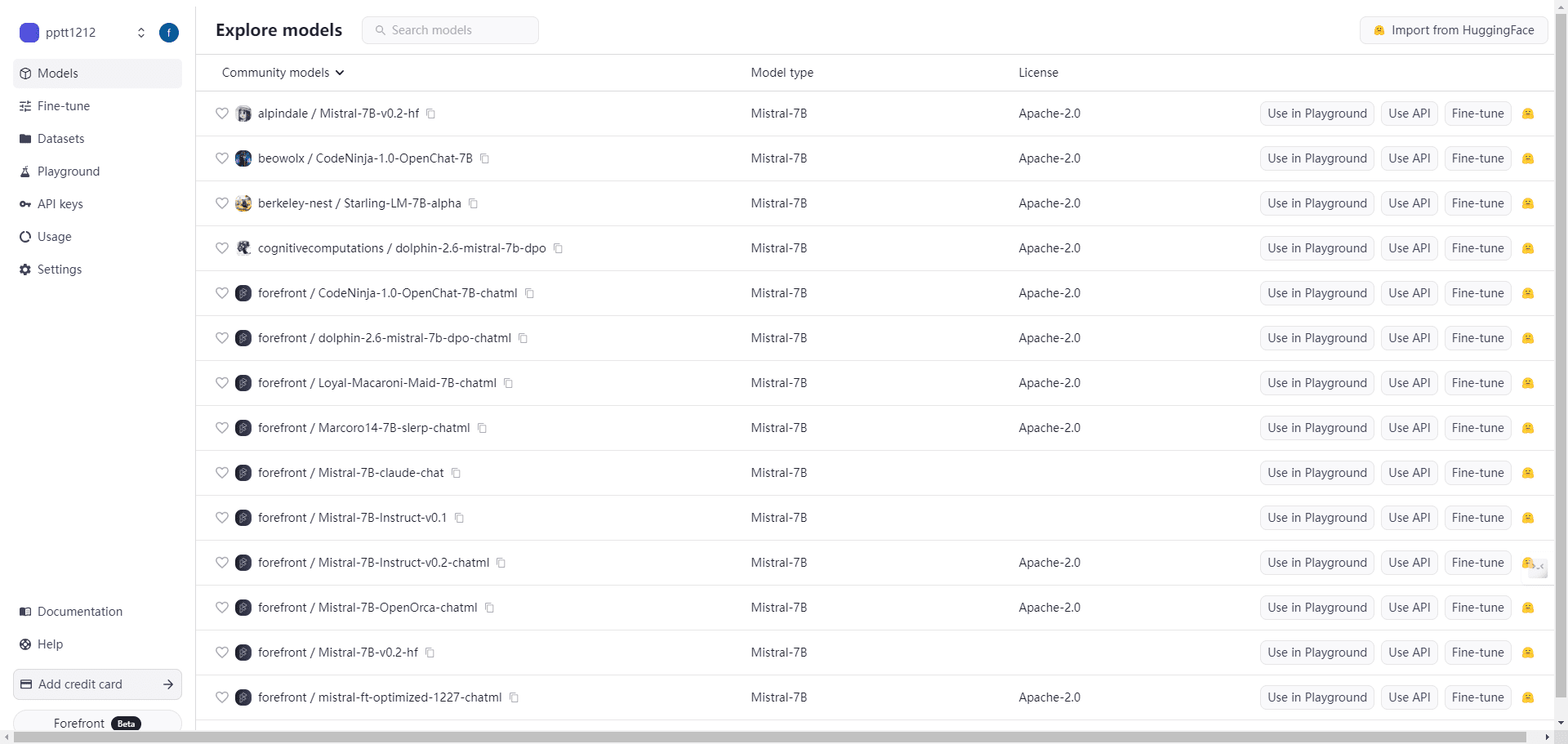Click Use API for beowolx CodeNinja-1.0-OpenChat-7B

(x=1410, y=158)
